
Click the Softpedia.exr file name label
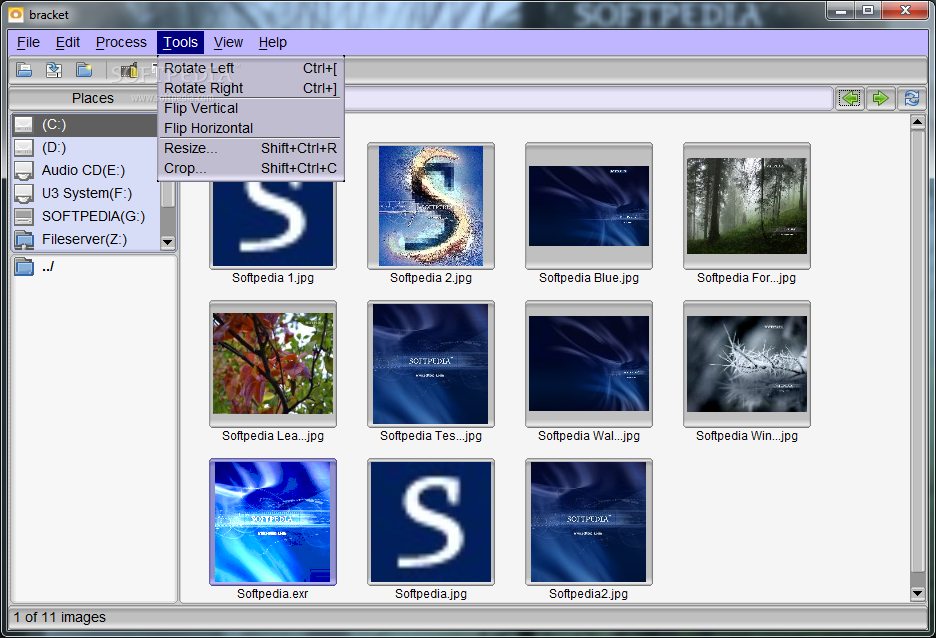(x=273, y=594)
